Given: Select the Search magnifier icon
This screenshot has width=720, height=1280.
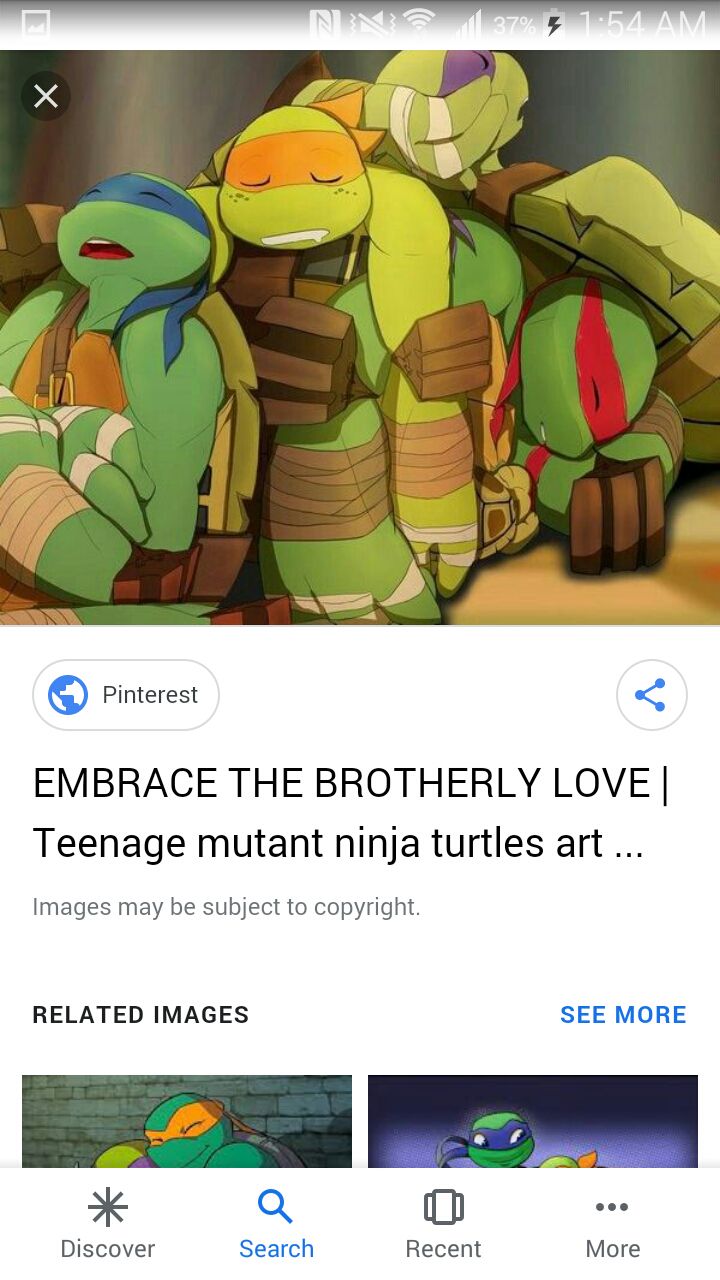Looking at the screenshot, I should 275,1207.
